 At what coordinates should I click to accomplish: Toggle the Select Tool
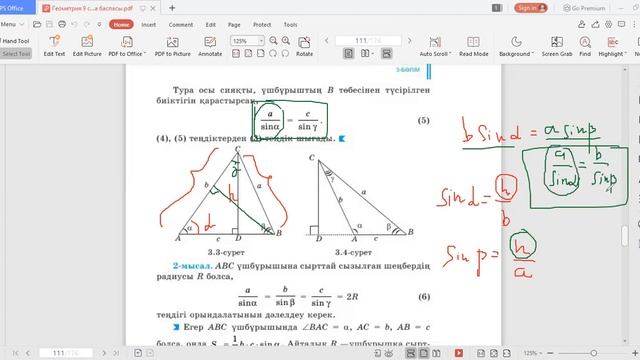[x=16, y=53]
